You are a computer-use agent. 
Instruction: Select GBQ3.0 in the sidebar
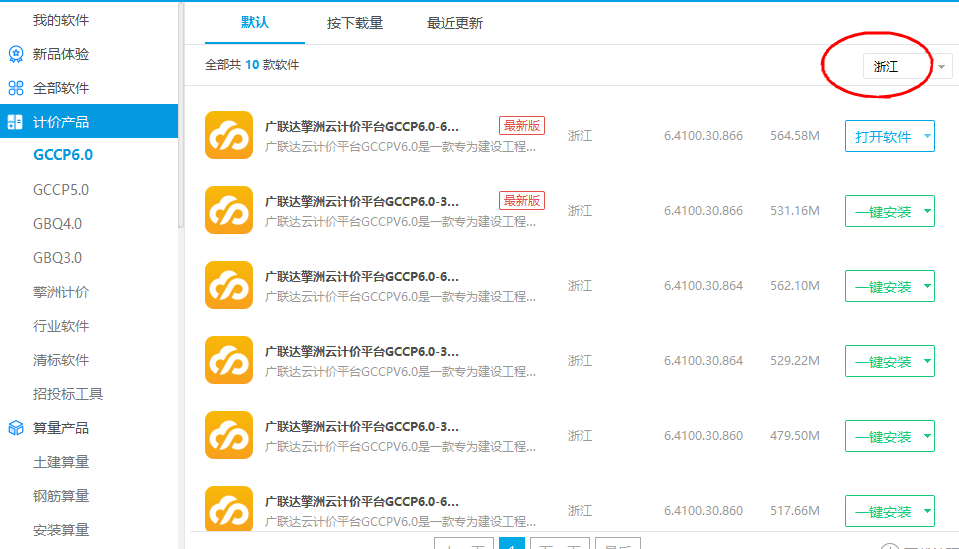[57, 258]
